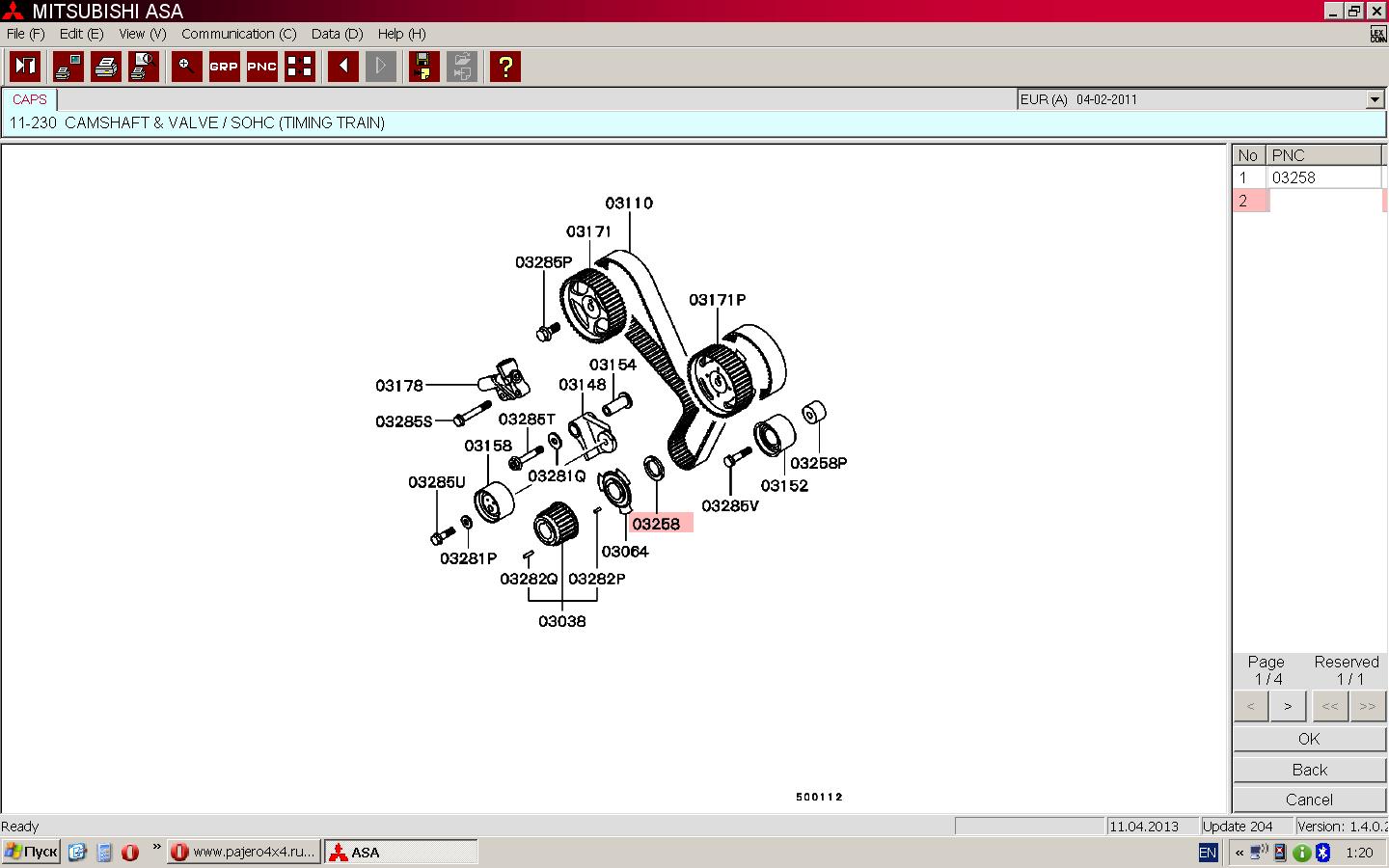Screen dimensions: 1389x868
Task: Open the Data menu
Action: (337, 34)
